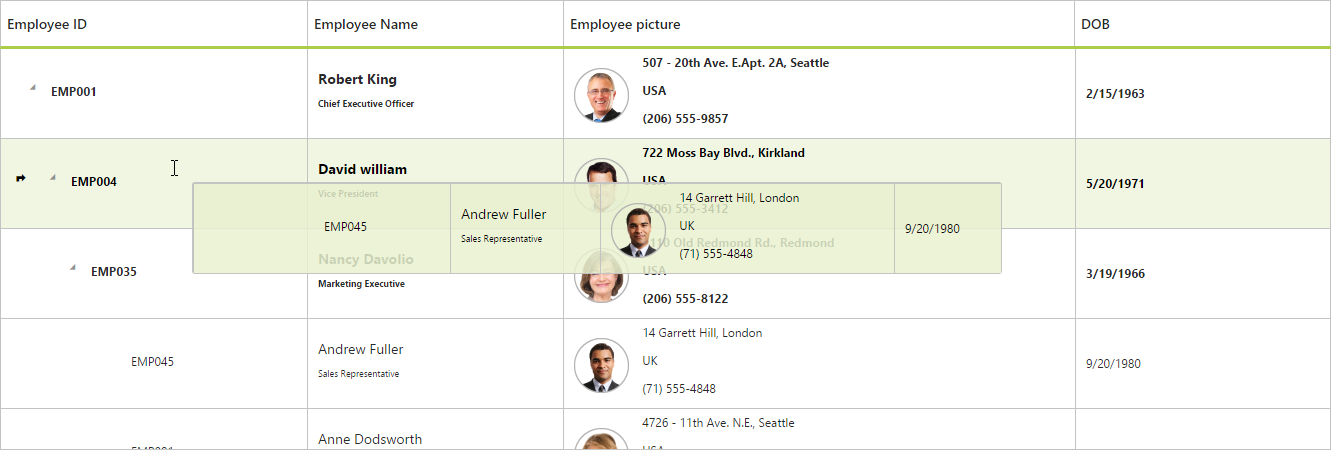Click the EMP045 ID cell in the grid row
This screenshot has height=450, width=1331.
click(152, 362)
